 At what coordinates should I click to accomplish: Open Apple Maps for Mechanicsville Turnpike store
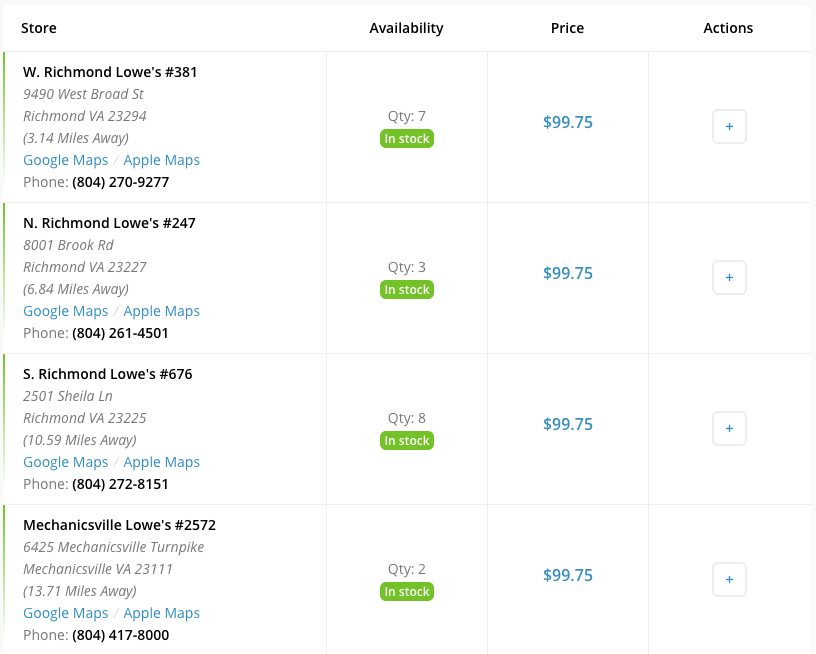click(161, 613)
